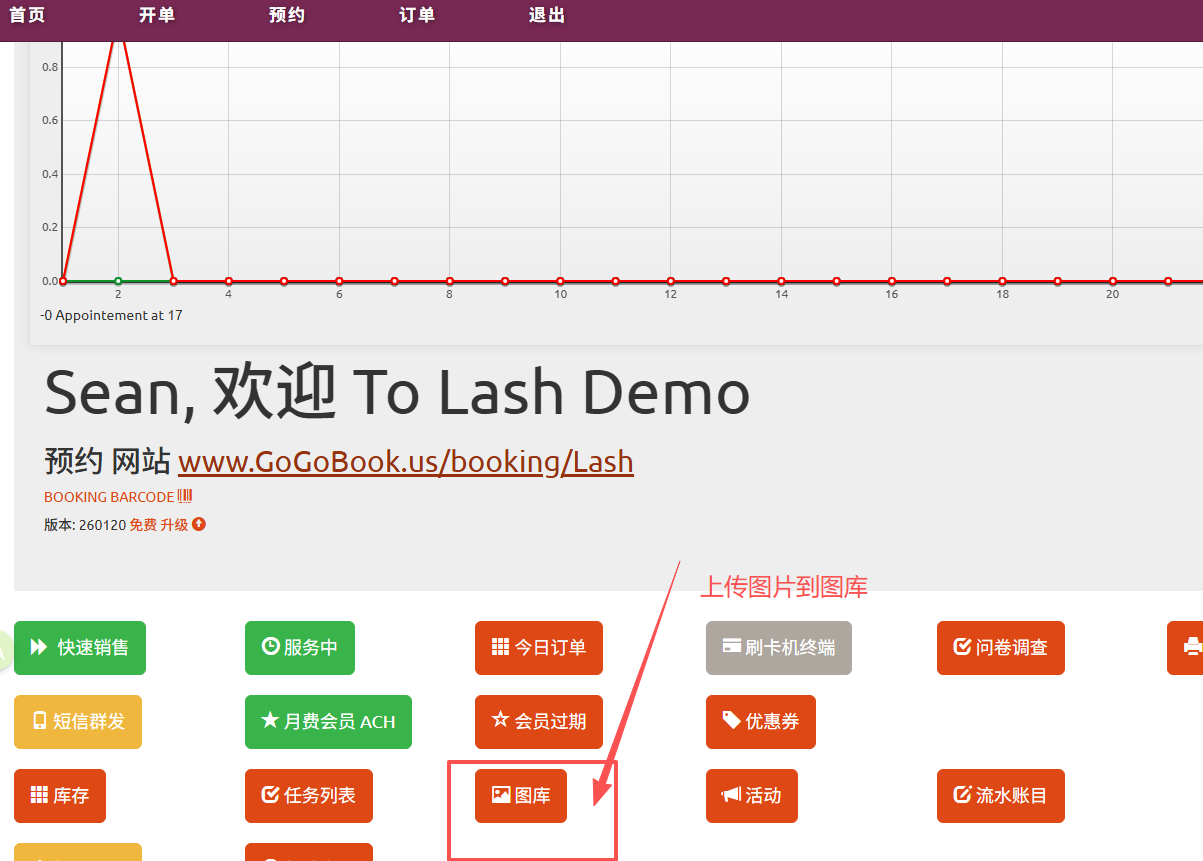Click the 免费 升级 upgrade link

pyautogui.click(x=166, y=525)
